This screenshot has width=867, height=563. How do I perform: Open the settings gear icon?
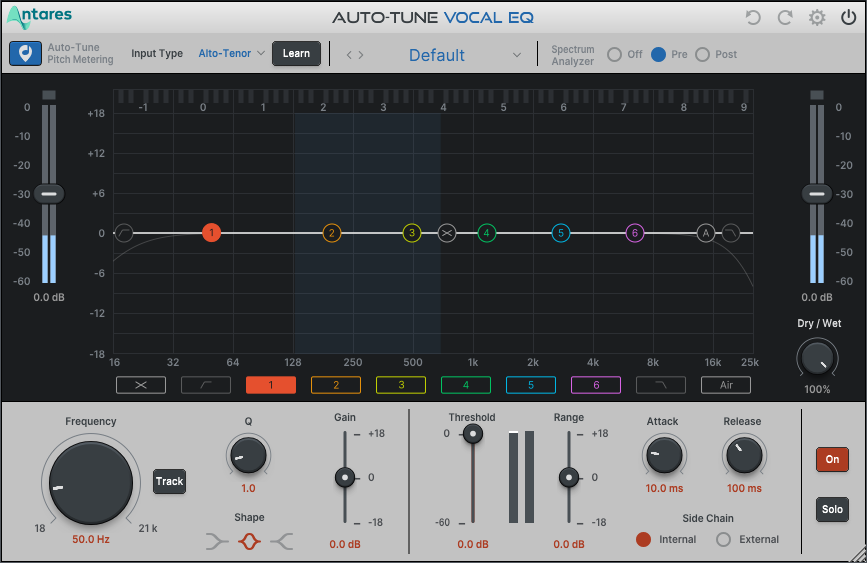817,18
